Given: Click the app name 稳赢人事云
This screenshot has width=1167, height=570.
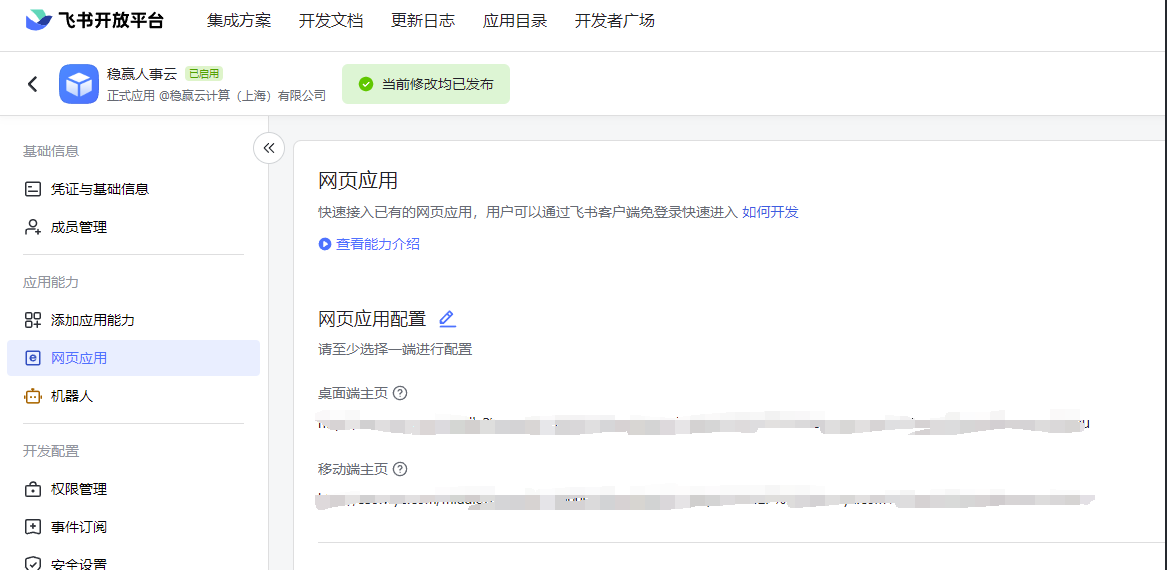Looking at the screenshot, I should click(142, 74).
